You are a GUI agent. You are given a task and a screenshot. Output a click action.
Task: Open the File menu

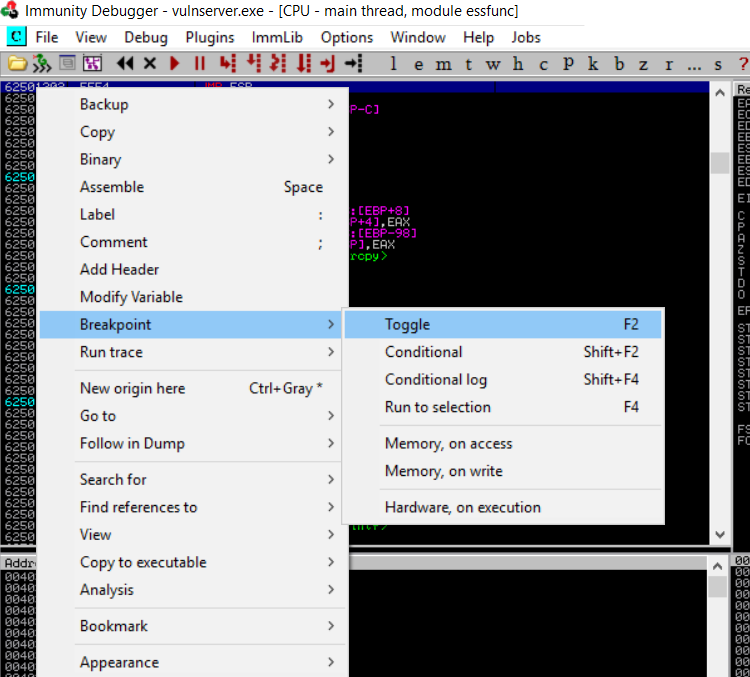[x=47, y=37]
